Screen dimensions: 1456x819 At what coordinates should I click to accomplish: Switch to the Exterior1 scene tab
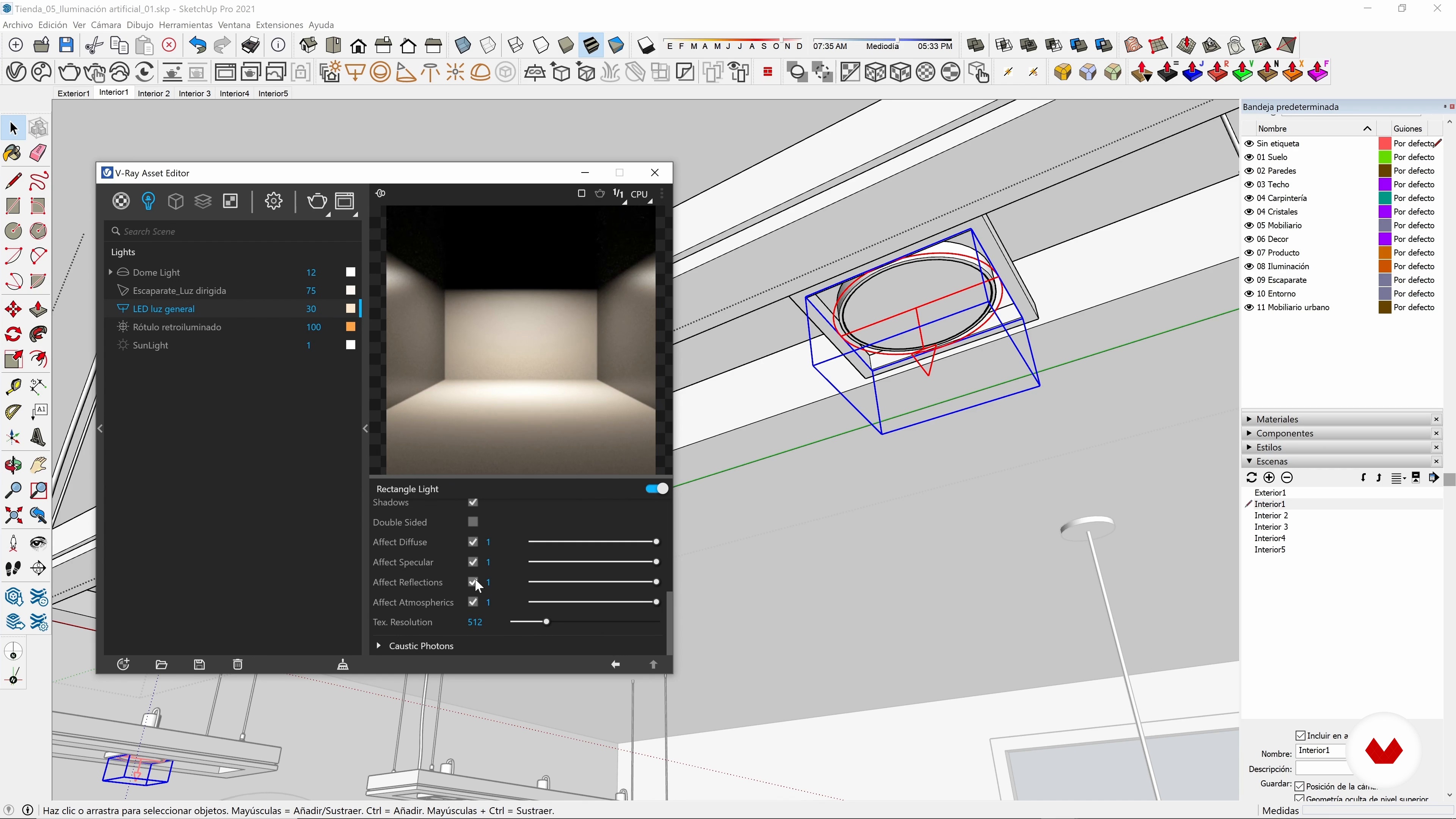[x=74, y=93]
